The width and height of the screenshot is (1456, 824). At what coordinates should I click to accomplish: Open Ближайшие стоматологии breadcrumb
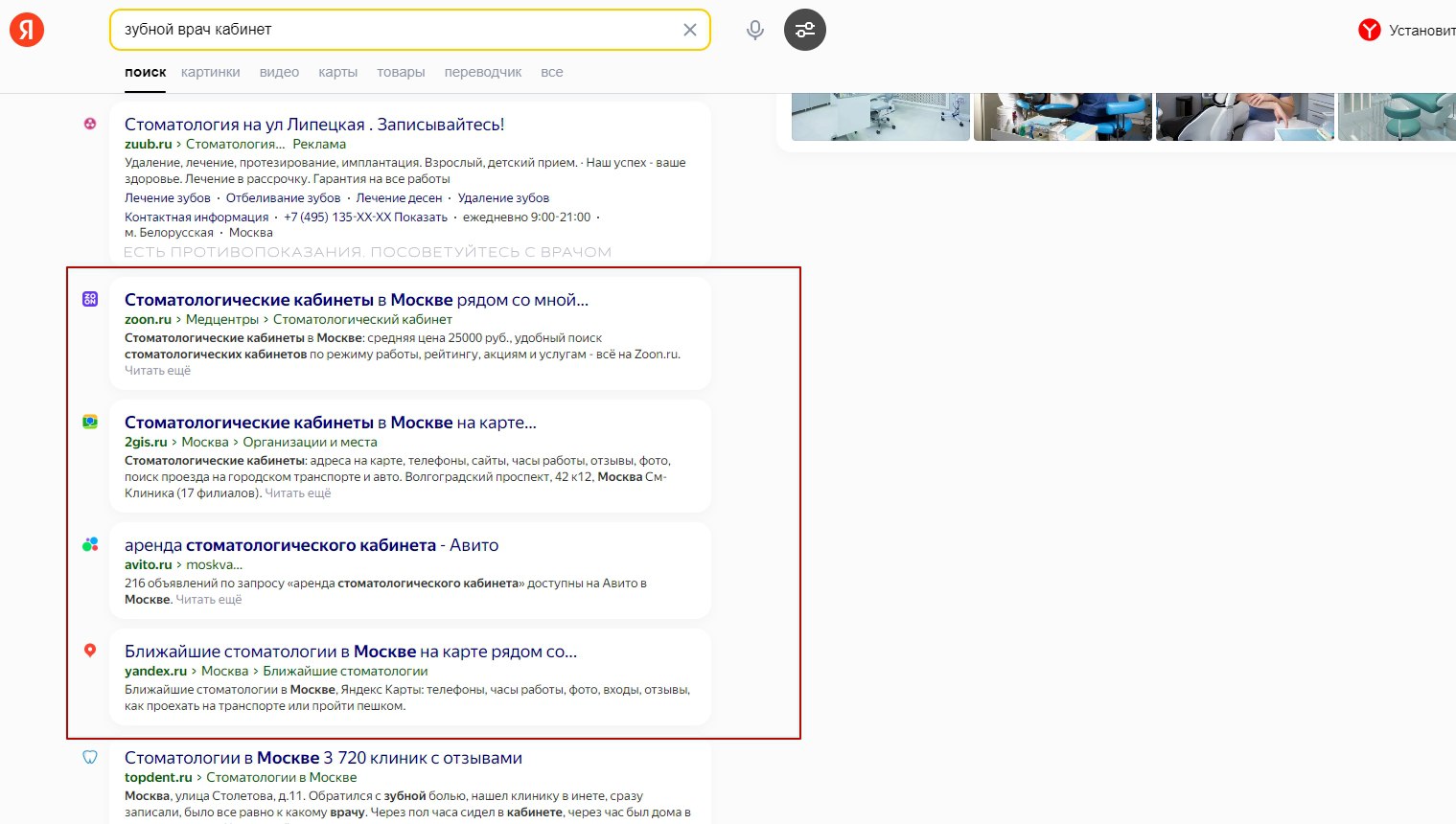(346, 671)
